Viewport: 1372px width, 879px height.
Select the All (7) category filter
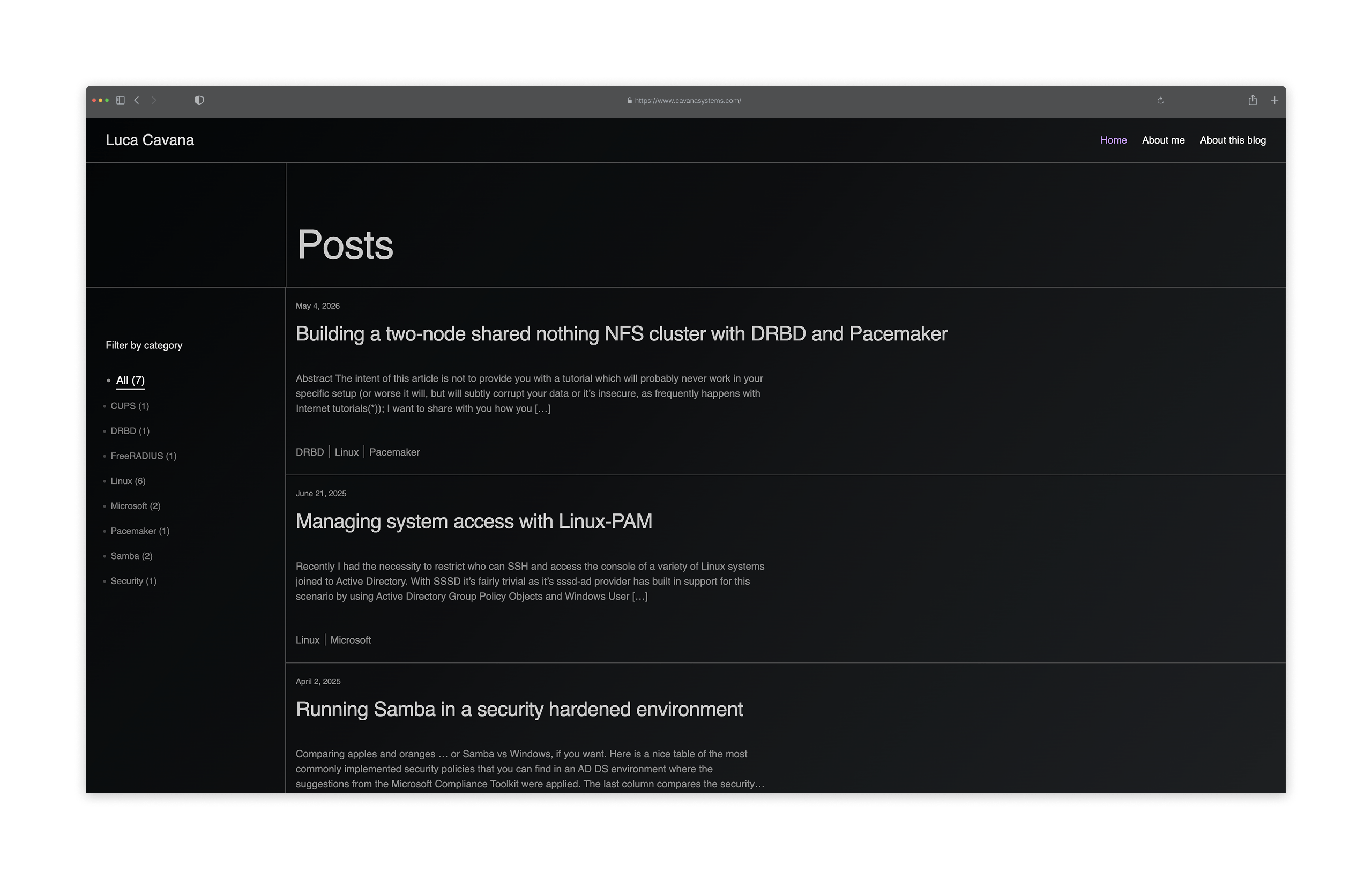click(x=130, y=380)
